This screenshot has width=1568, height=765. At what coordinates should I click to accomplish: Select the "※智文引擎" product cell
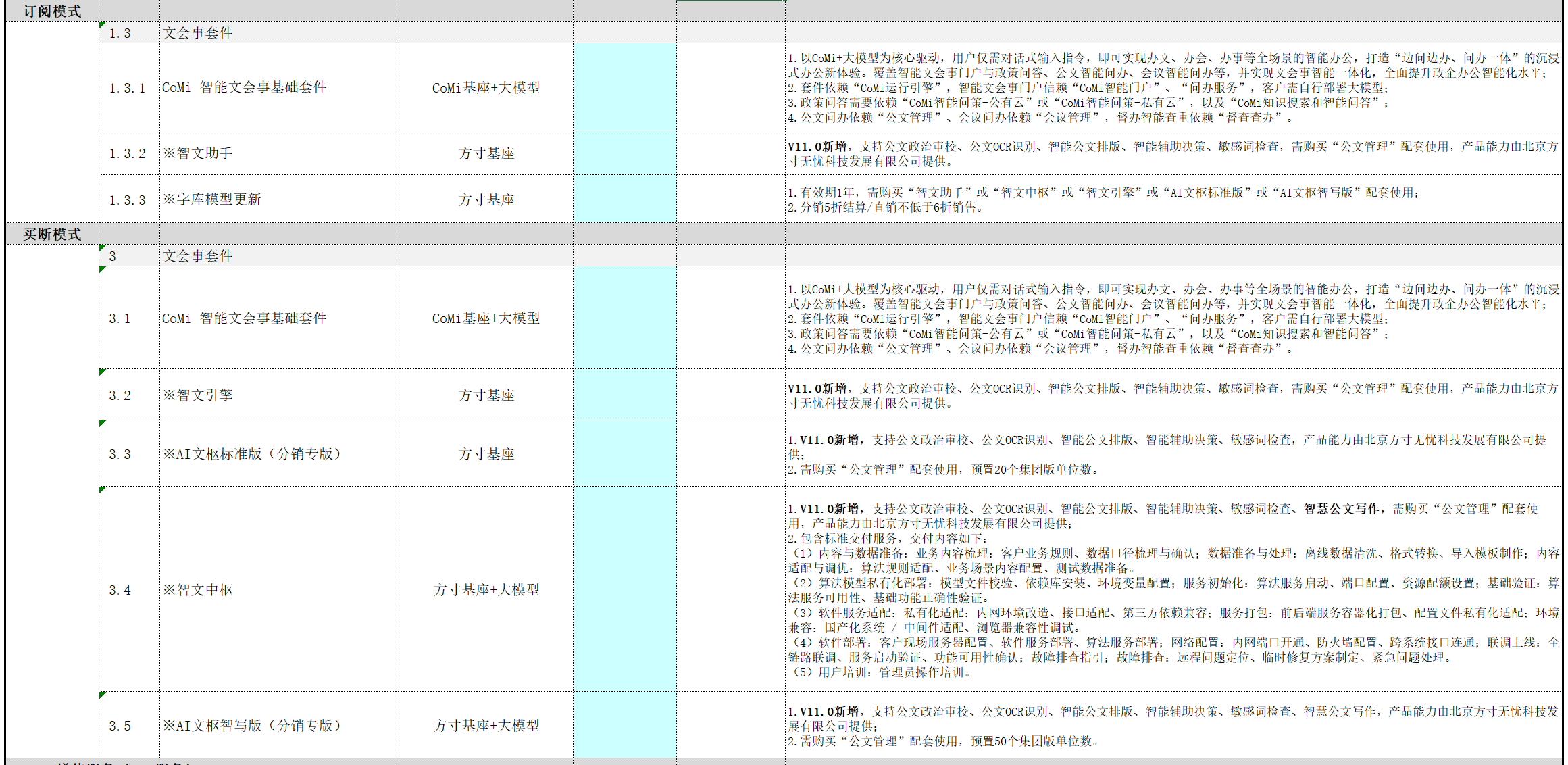(x=279, y=395)
